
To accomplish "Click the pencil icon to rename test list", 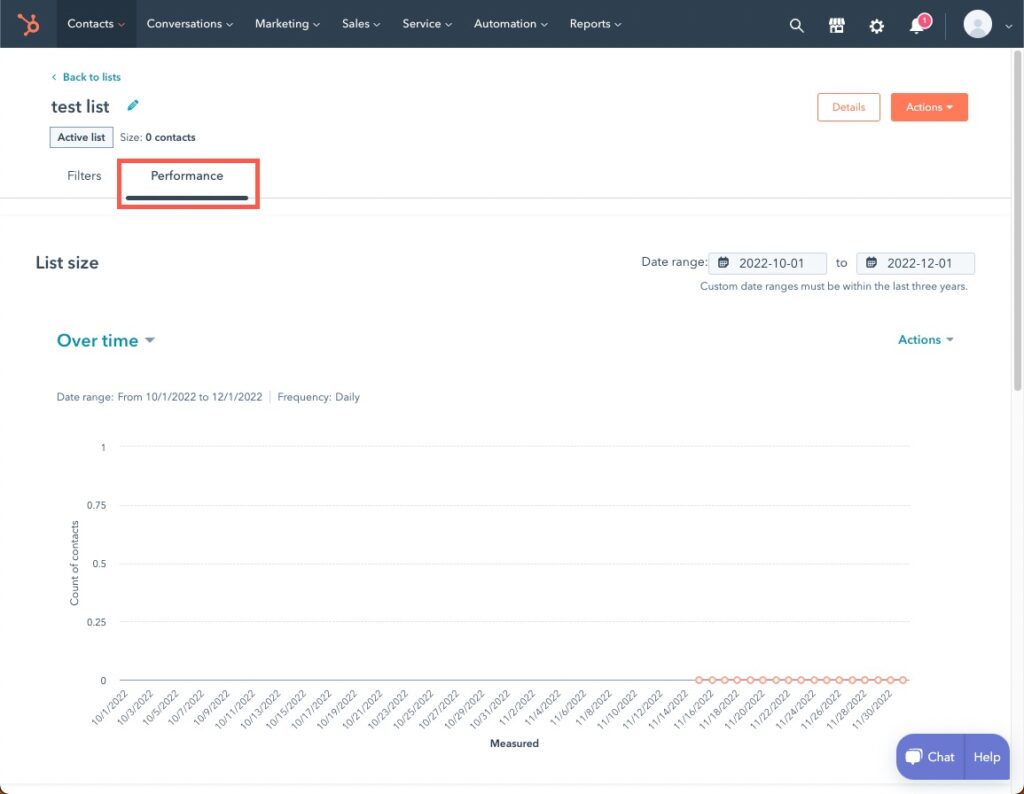I will 133,105.
